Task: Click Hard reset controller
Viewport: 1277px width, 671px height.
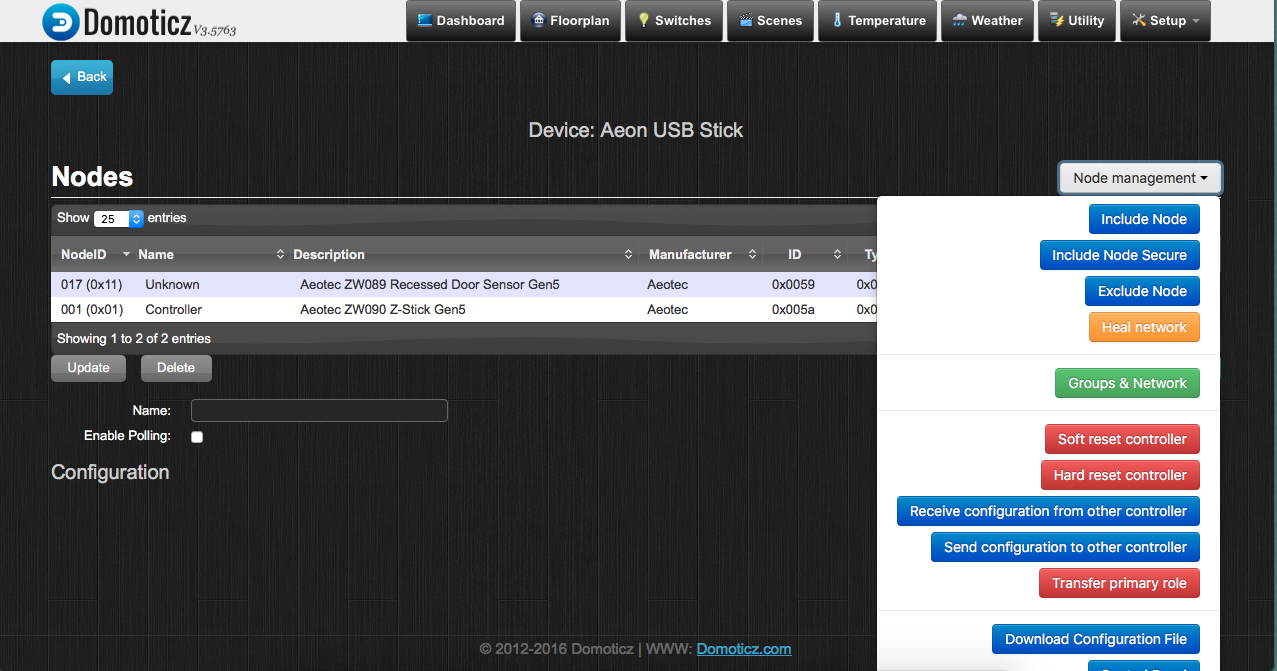Action: pyautogui.click(x=1120, y=475)
